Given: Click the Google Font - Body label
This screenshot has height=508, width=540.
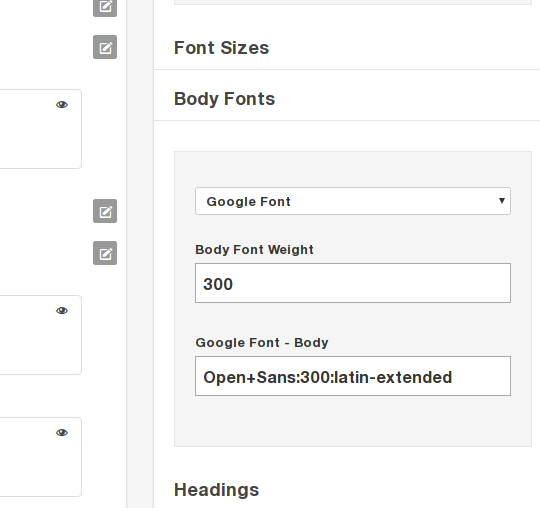Looking at the screenshot, I should [x=262, y=343].
